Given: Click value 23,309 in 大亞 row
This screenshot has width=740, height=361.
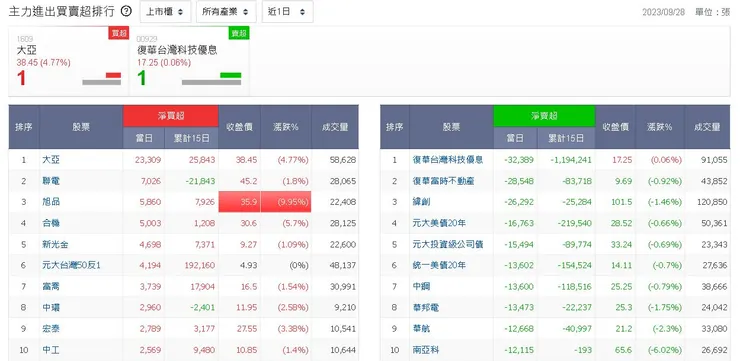Looking at the screenshot, I should pos(148,160).
